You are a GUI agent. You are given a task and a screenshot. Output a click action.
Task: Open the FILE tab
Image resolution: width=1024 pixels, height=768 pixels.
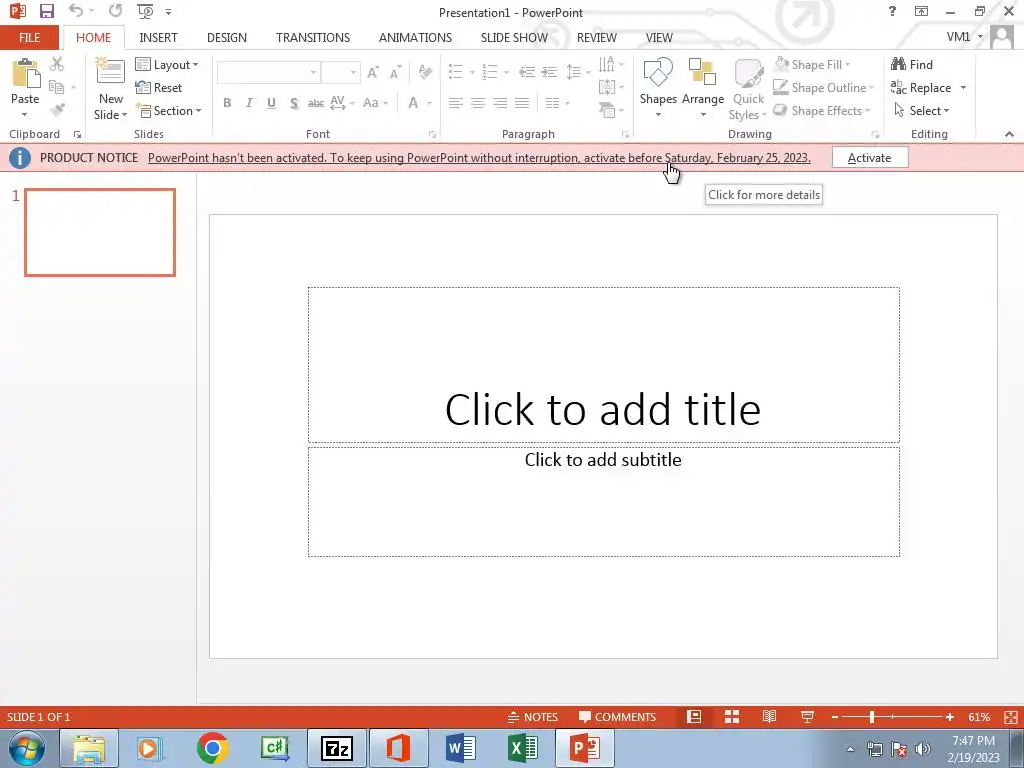pos(29,37)
